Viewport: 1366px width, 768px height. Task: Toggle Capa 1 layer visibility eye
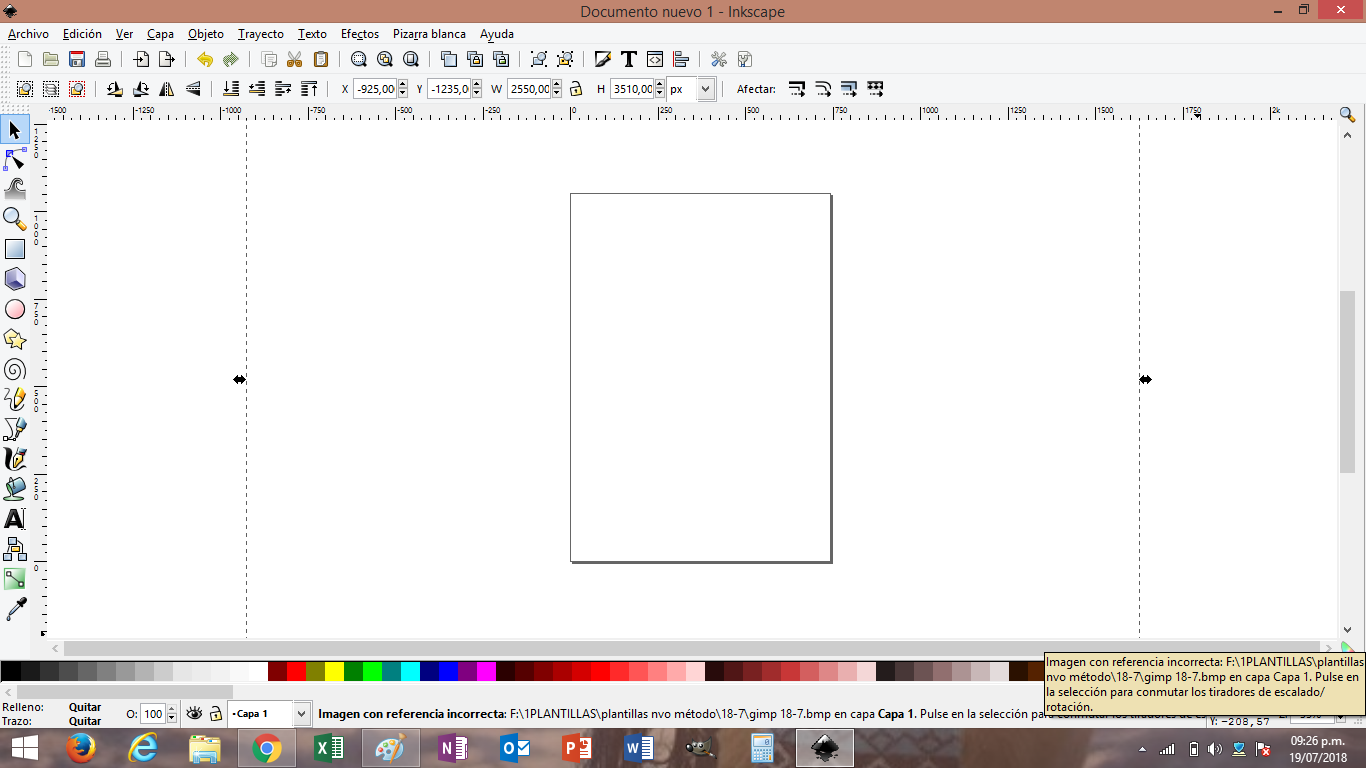point(195,714)
